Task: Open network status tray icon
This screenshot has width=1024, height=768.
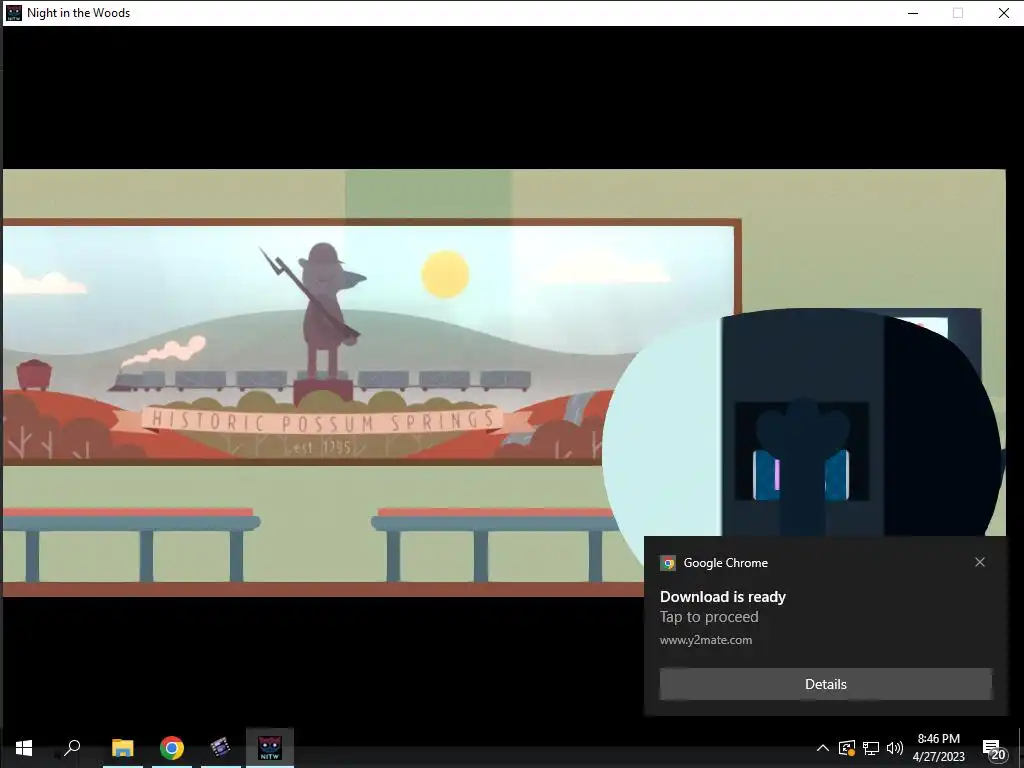Action: click(871, 748)
